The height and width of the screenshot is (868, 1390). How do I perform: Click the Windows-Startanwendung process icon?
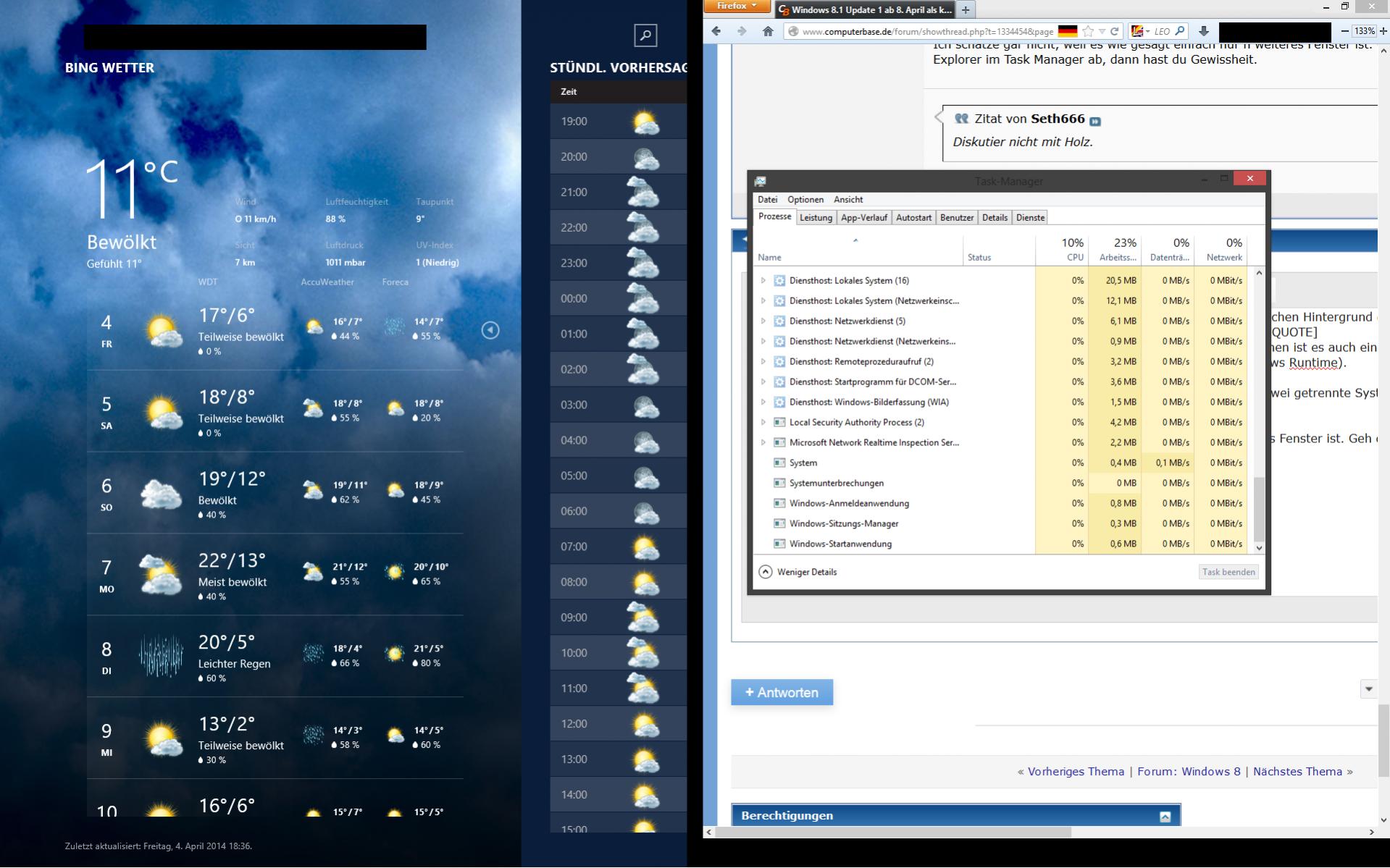(779, 544)
